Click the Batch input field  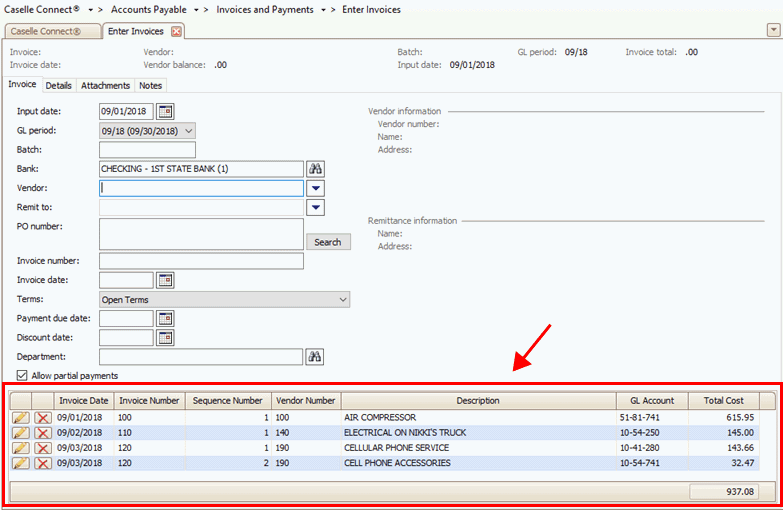[147, 150]
